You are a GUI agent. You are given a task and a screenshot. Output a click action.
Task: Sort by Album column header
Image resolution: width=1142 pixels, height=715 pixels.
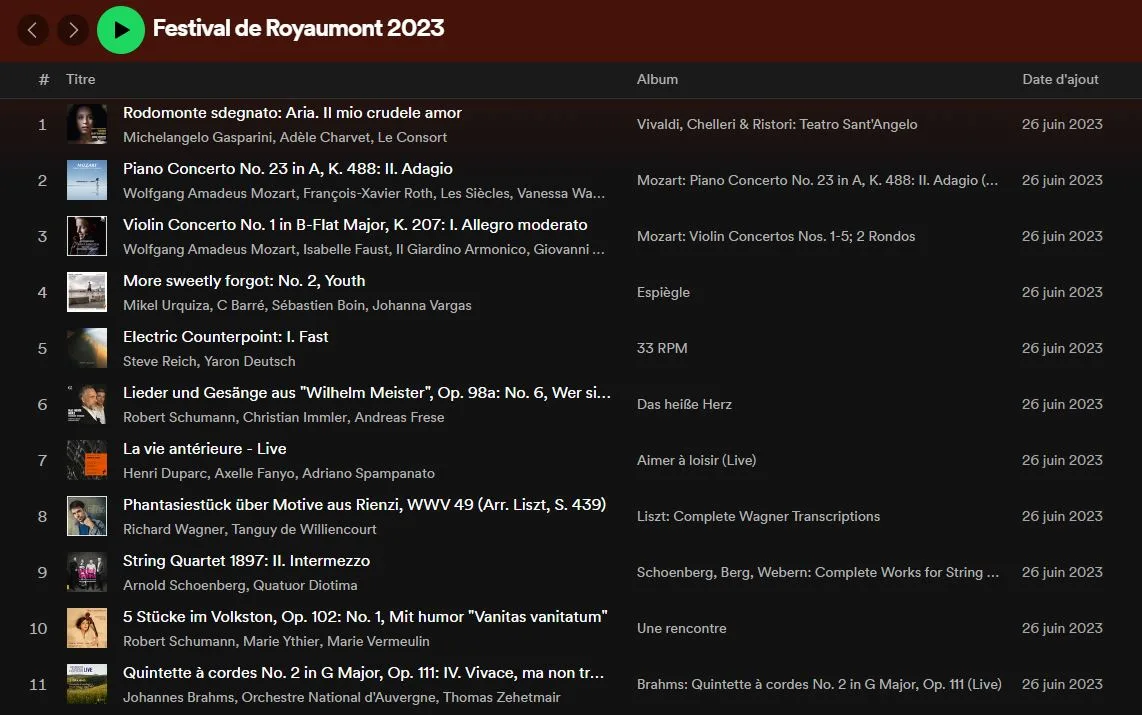(x=657, y=79)
